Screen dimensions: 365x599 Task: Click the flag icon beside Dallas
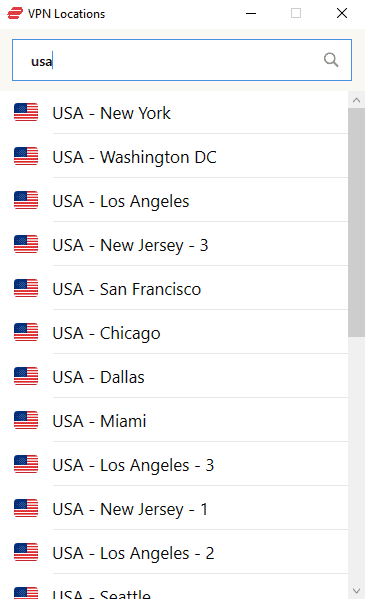click(x=26, y=376)
